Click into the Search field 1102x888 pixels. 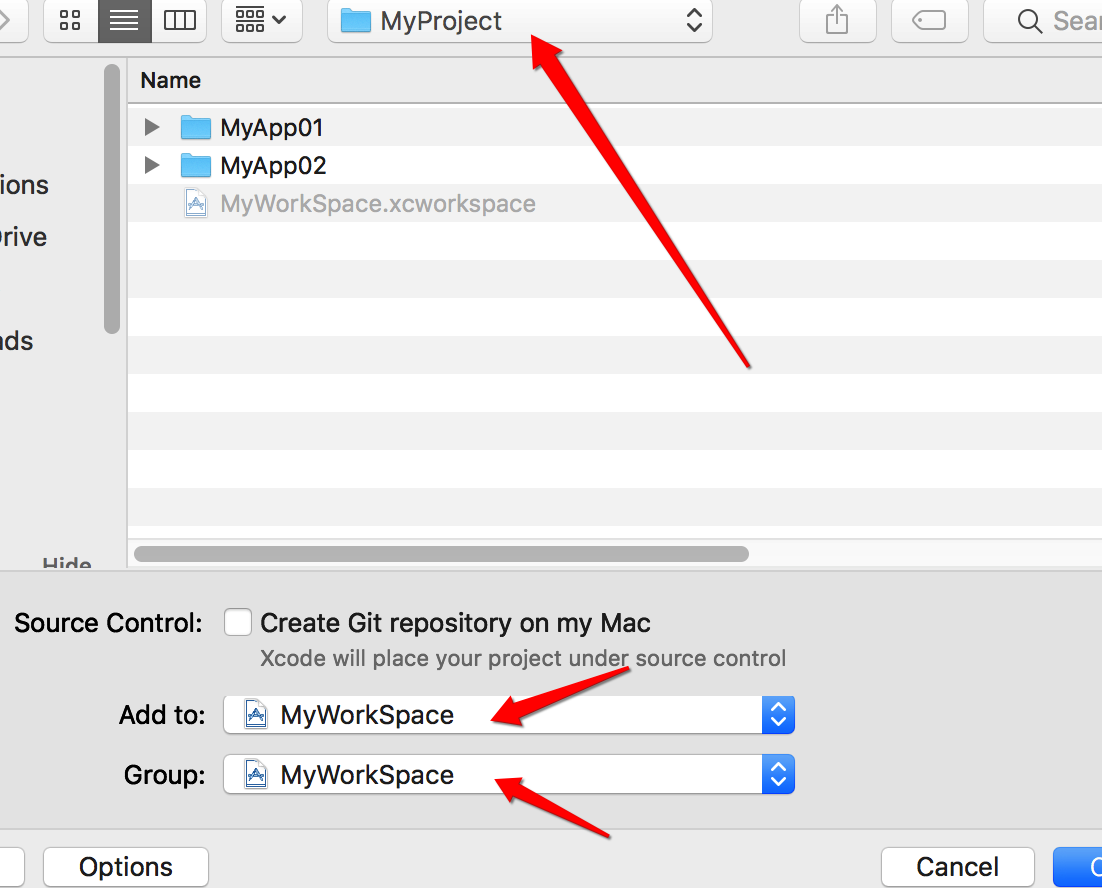pos(1044,20)
